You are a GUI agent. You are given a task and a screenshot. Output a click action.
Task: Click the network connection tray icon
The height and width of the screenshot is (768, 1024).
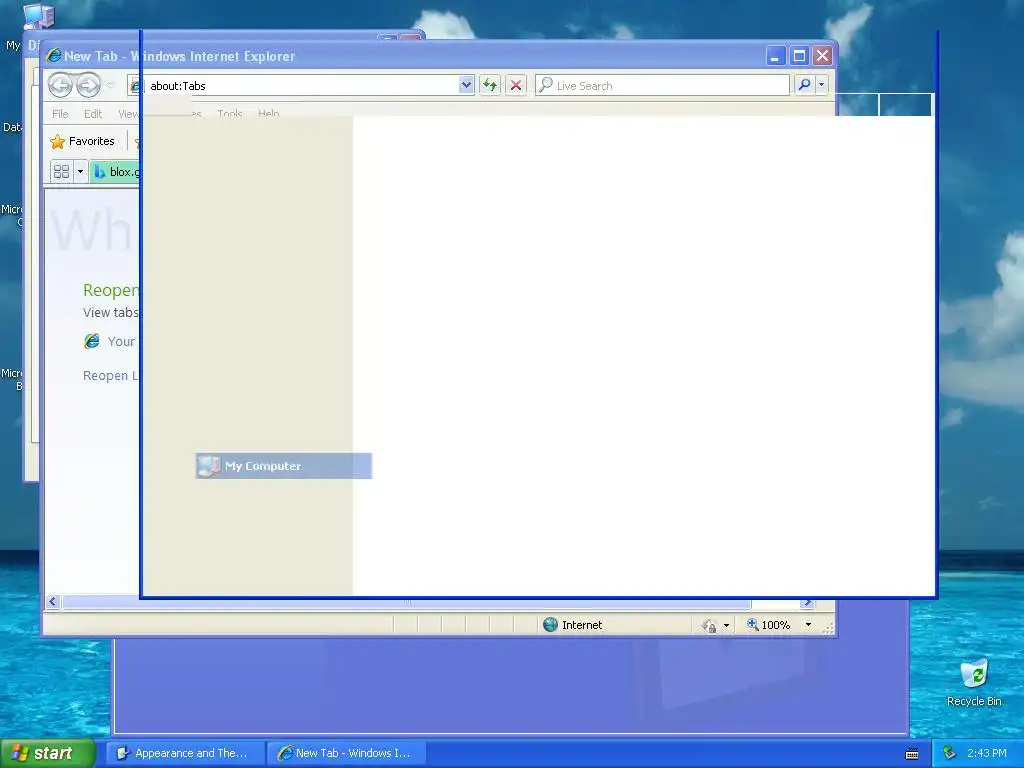point(950,753)
